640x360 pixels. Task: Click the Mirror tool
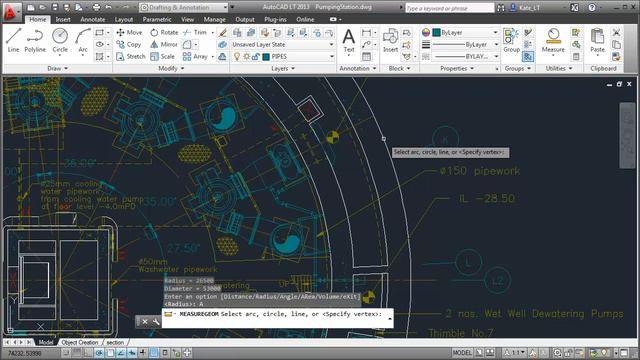164,44
